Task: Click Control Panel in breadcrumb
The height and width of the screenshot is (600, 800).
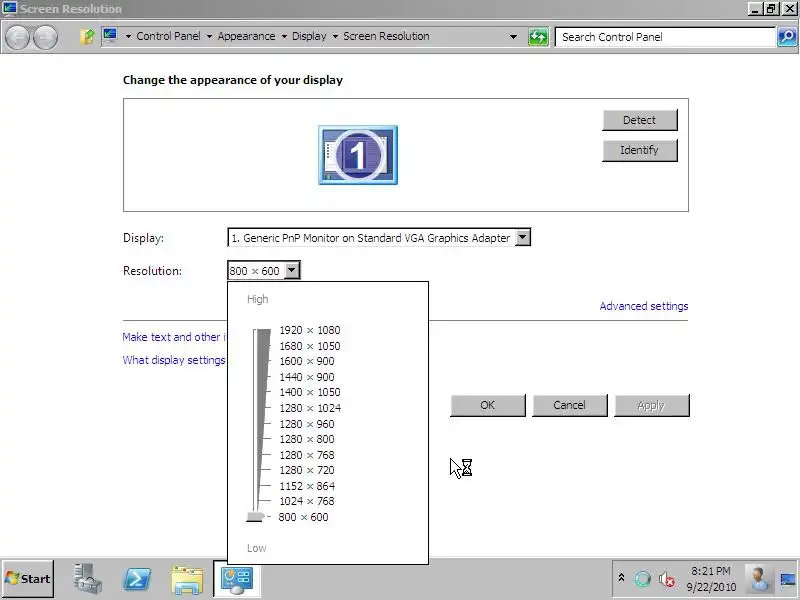Action: (168, 36)
